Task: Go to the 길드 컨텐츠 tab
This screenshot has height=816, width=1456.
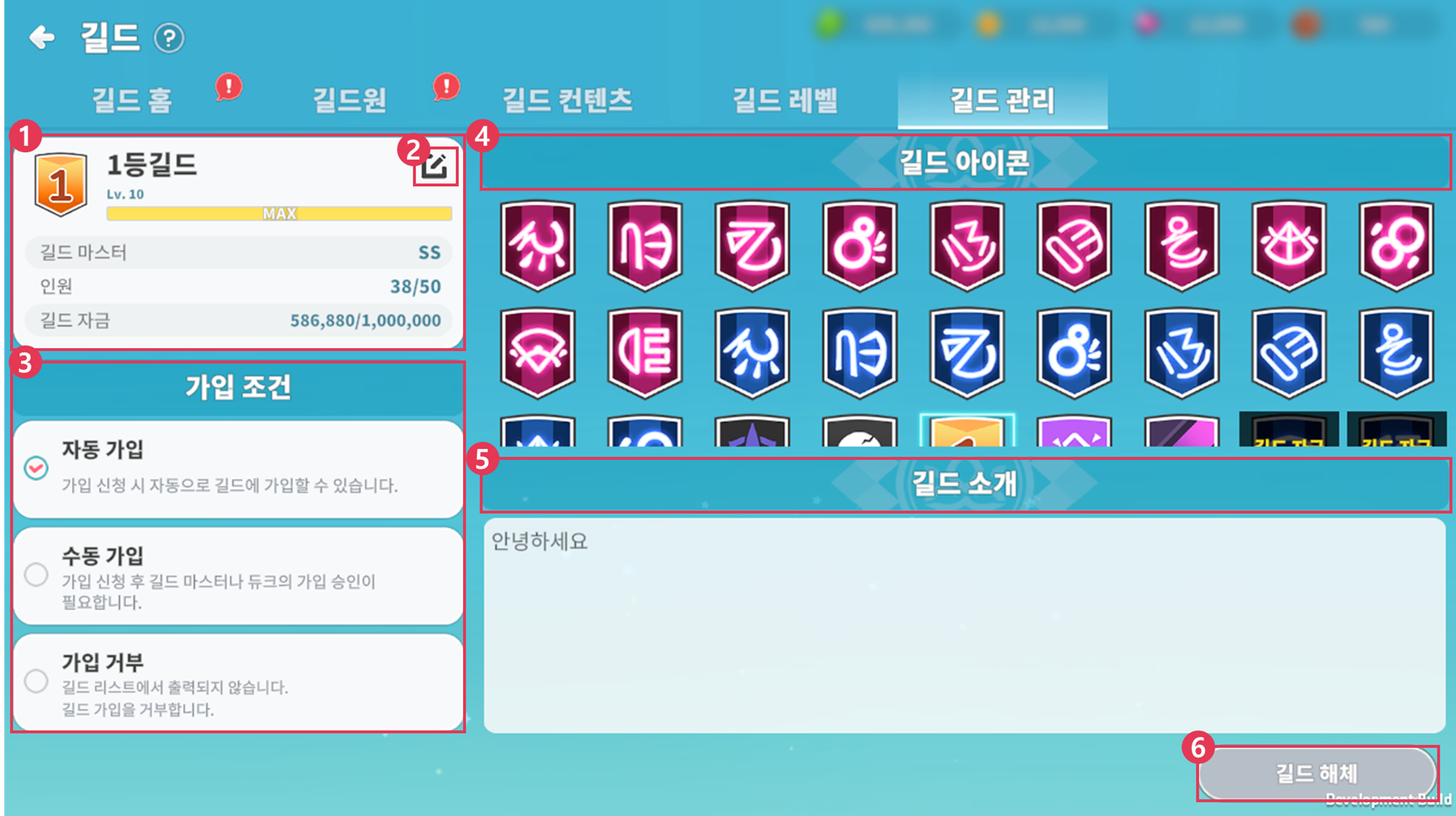Action: point(567,100)
